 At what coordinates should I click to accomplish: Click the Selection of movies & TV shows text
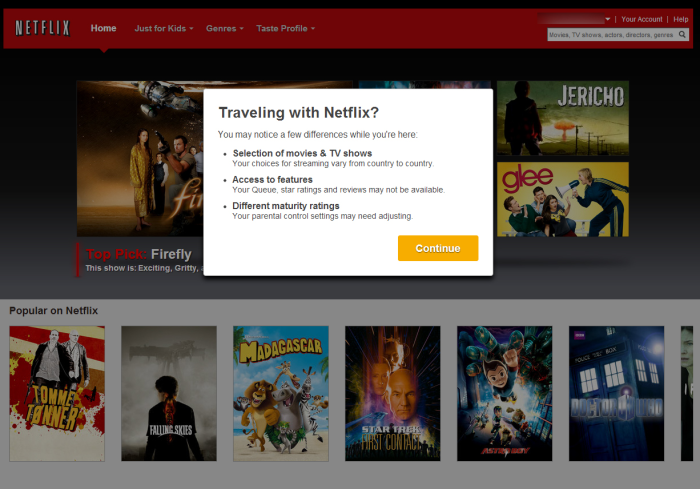[302, 153]
